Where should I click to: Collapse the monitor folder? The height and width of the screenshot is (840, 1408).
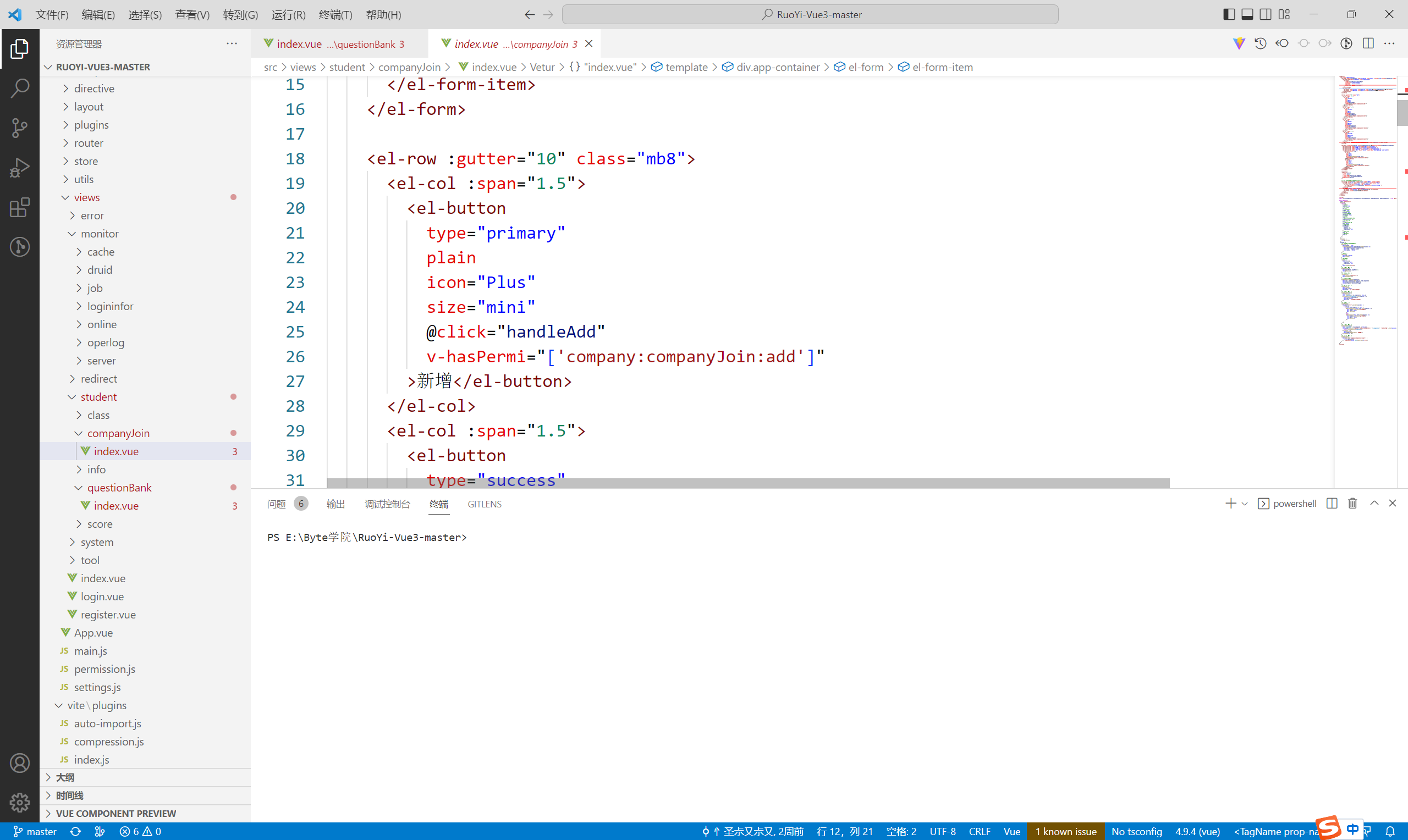coord(145,233)
